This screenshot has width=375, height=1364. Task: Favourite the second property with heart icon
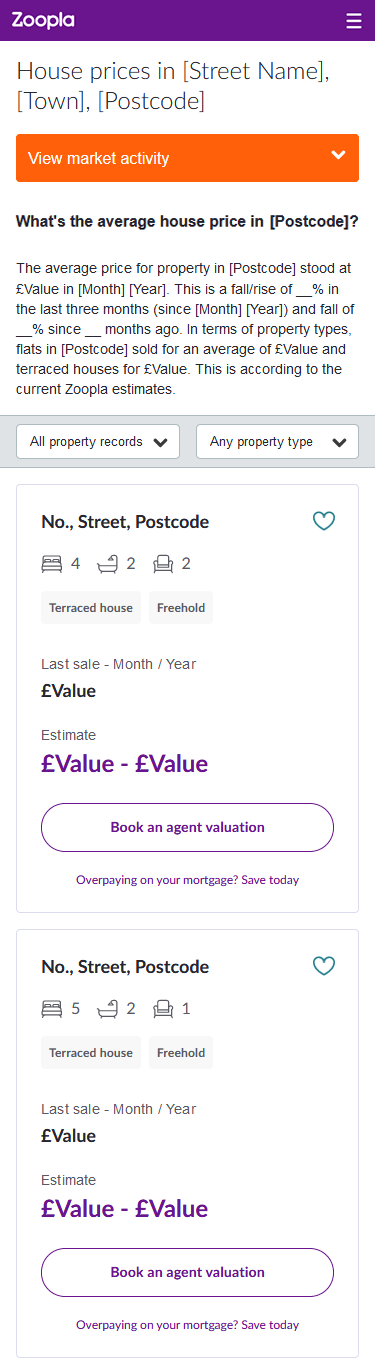(x=323, y=966)
